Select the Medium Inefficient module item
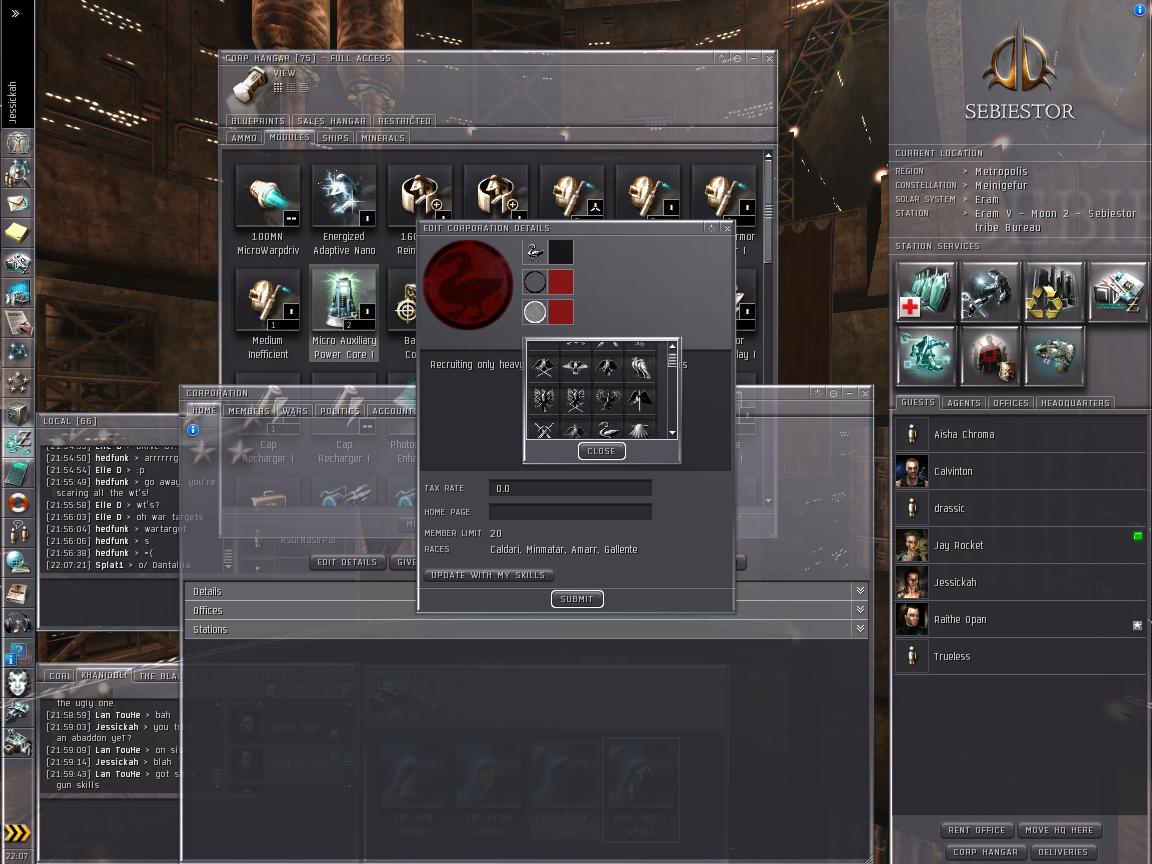This screenshot has width=1152, height=864. coord(268,314)
